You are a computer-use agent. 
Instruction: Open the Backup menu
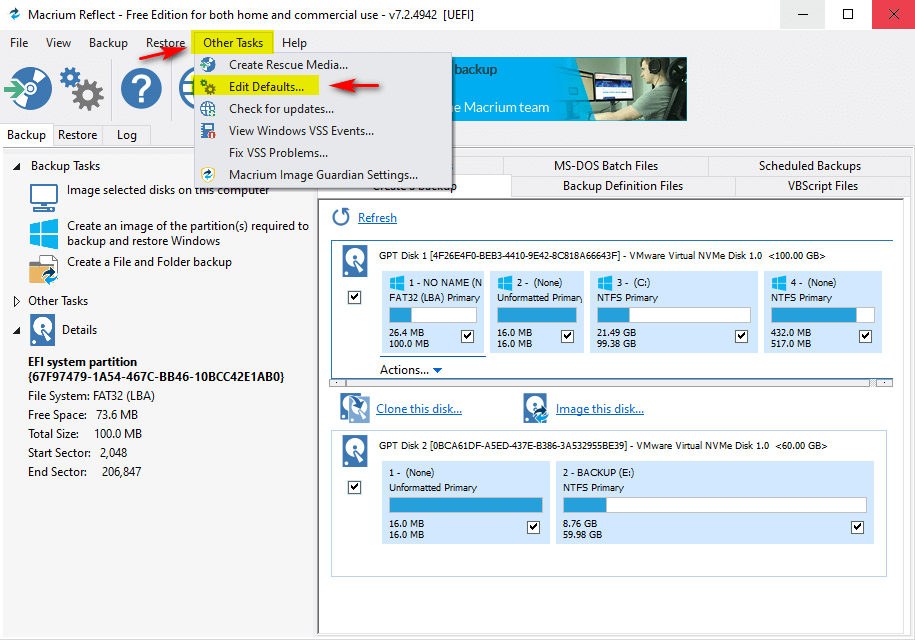click(108, 43)
